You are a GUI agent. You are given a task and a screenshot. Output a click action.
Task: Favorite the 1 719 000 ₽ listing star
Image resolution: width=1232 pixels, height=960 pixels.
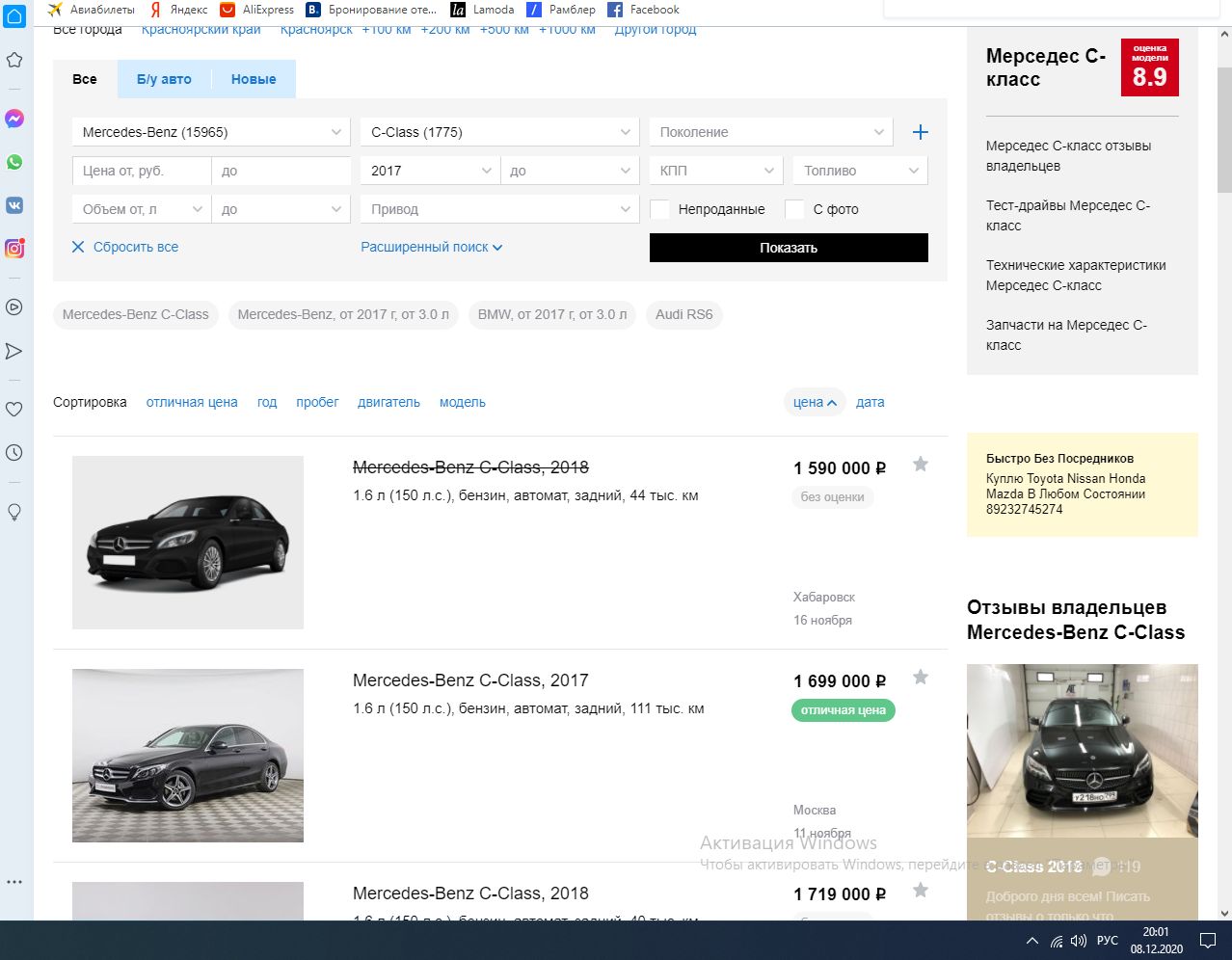921,891
